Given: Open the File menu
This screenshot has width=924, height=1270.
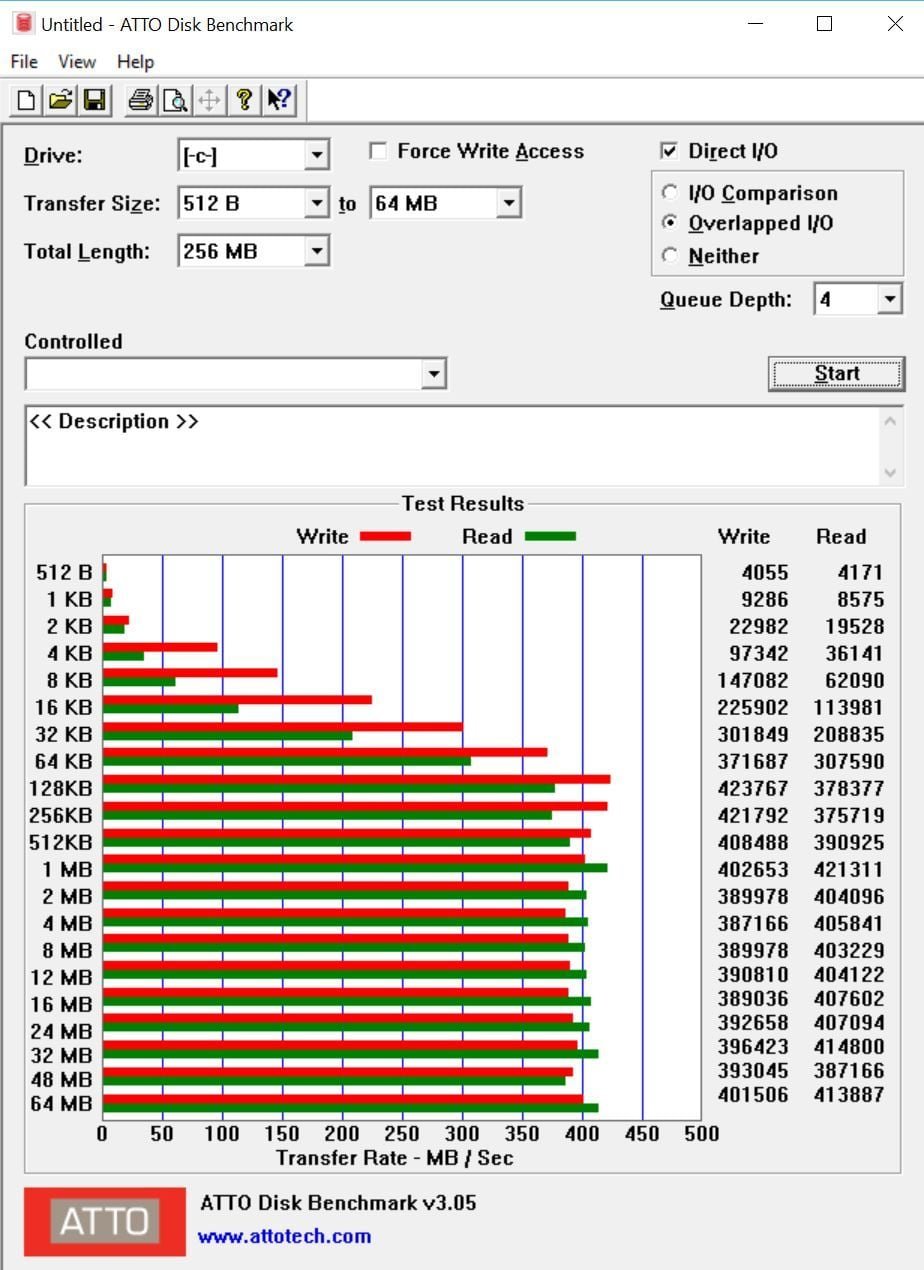Looking at the screenshot, I should pos(24,62).
